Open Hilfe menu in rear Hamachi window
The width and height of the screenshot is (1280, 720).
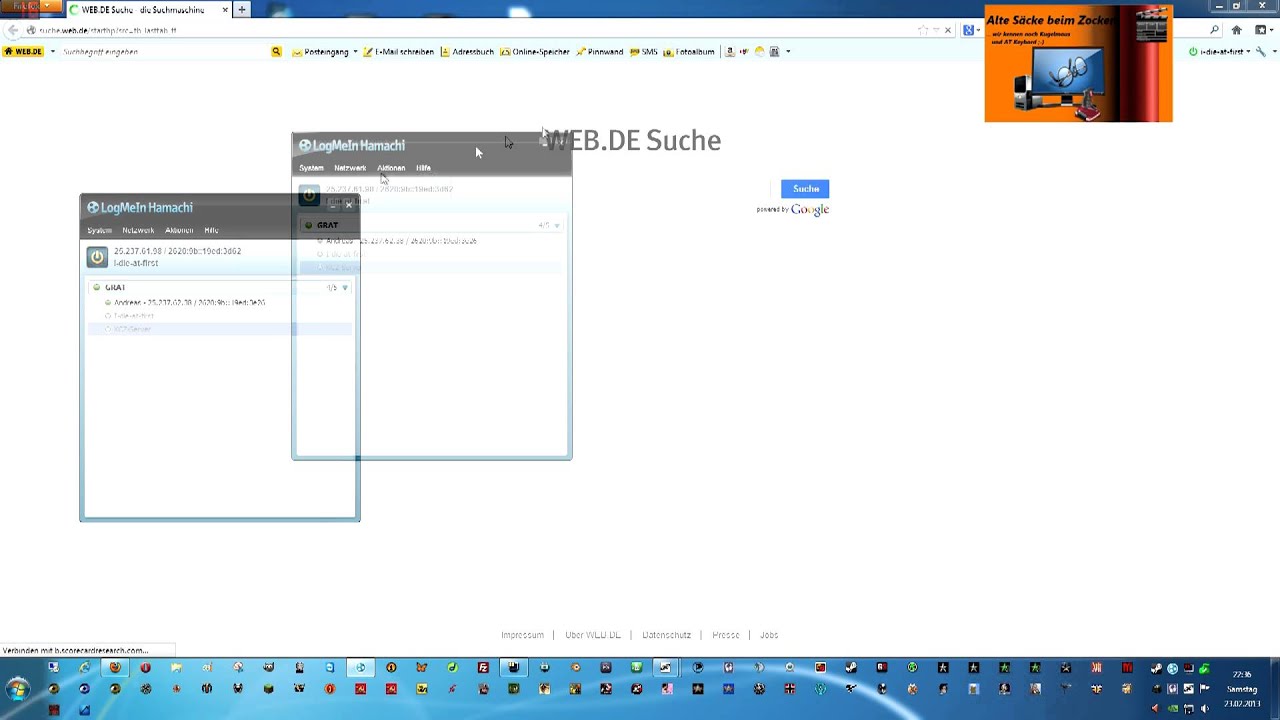pos(423,168)
